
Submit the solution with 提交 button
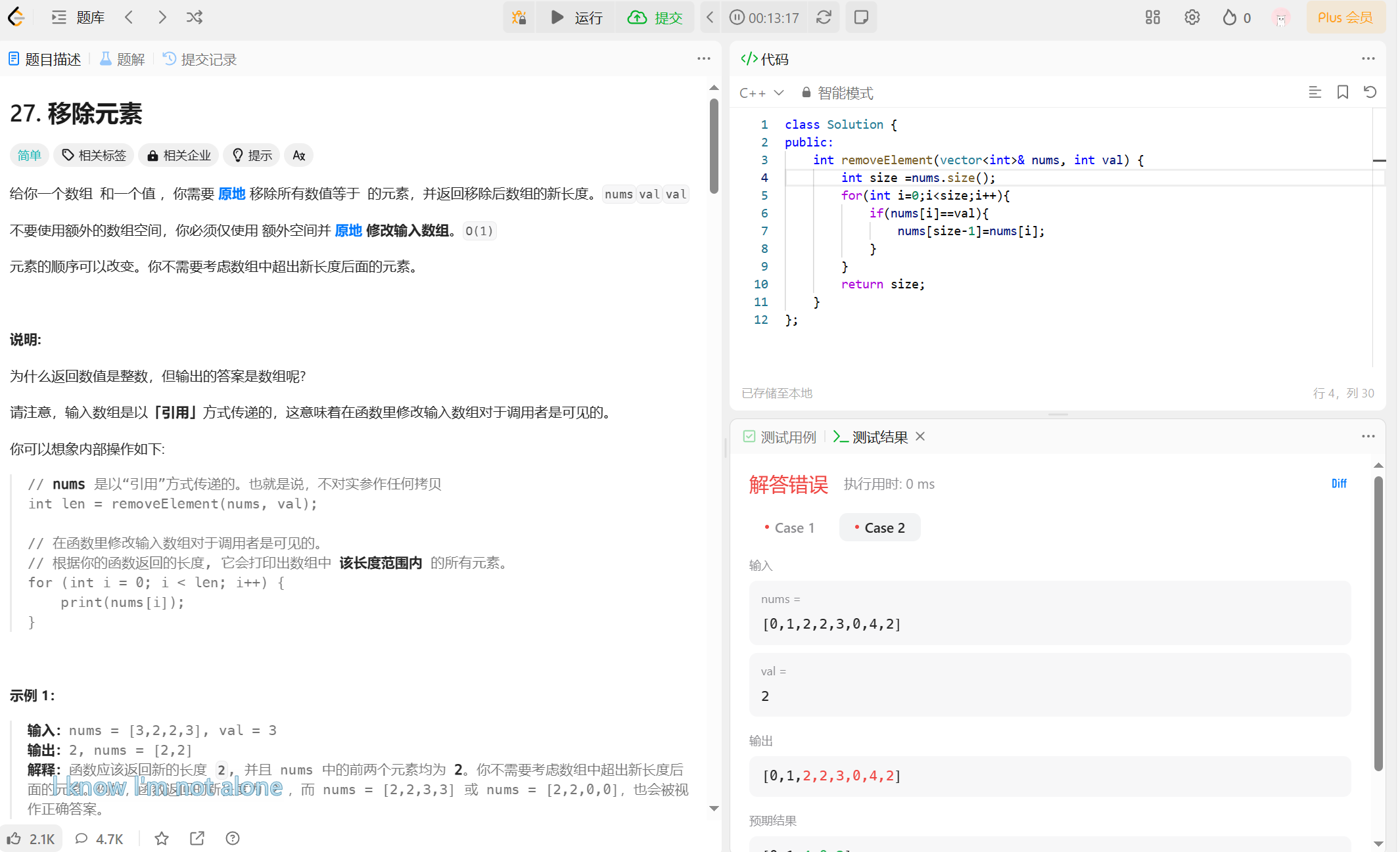[x=655, y=17]
